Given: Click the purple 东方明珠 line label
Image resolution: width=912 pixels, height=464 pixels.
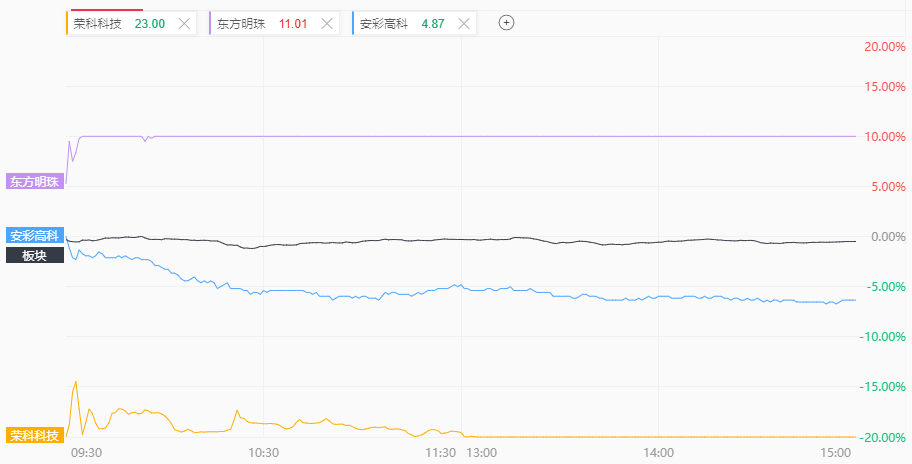Looking at the screenshot, I should click(x=35, y=181).
